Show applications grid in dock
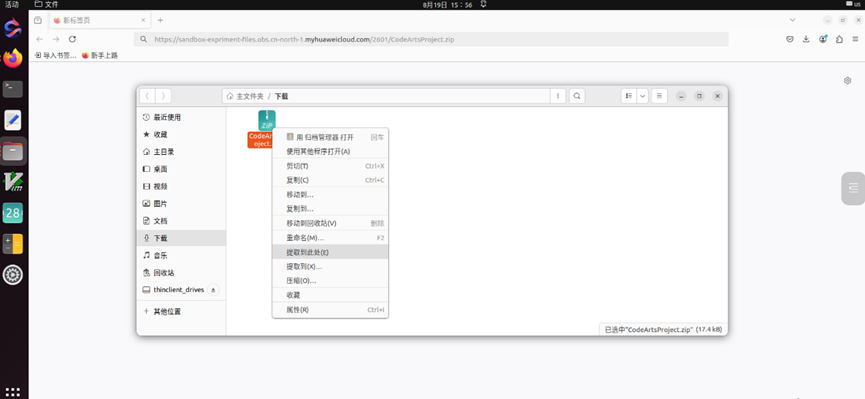 point(13,392)
